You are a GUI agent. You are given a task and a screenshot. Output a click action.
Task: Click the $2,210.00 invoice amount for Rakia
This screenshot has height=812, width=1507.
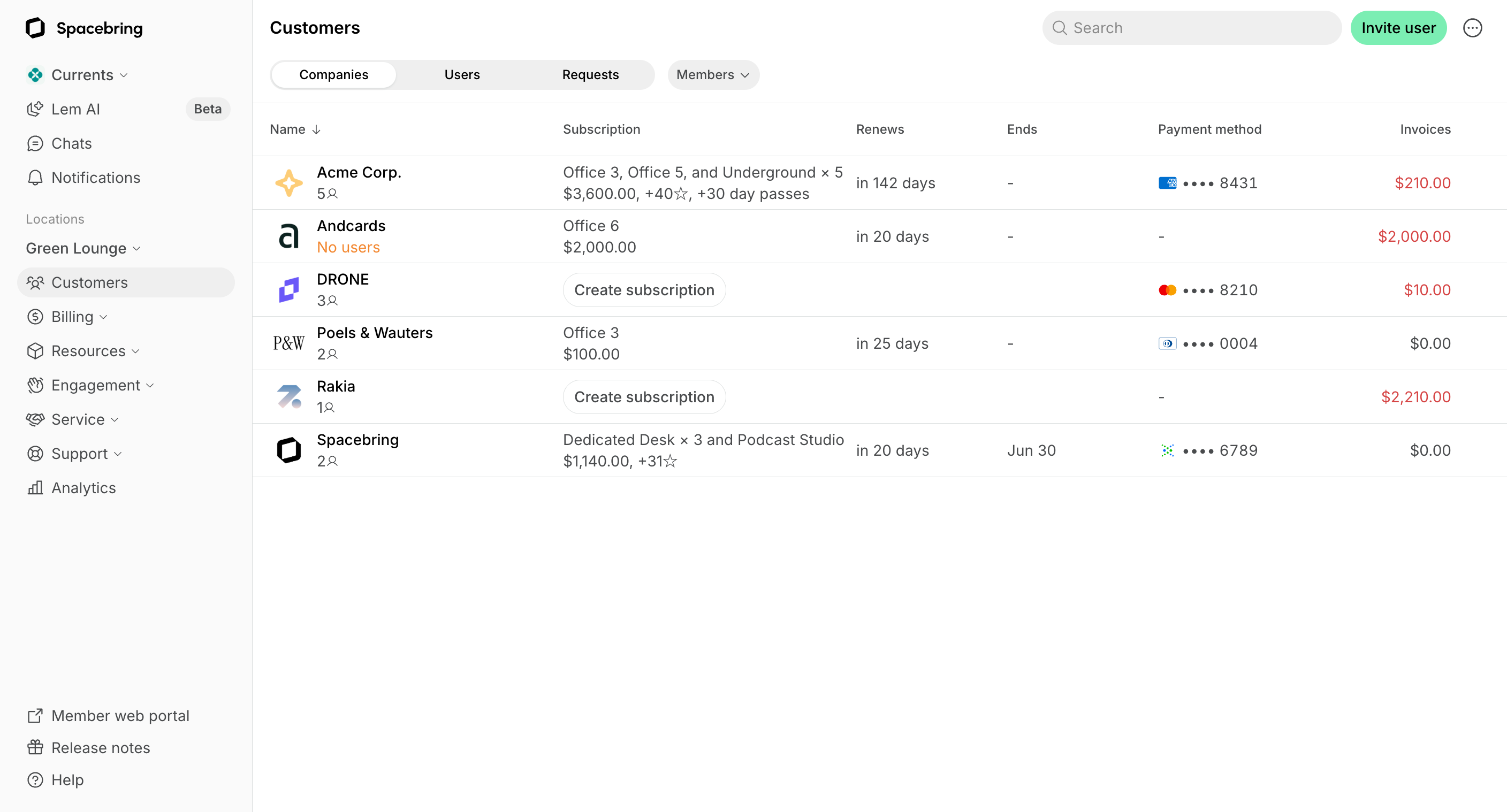point(1415,397)
